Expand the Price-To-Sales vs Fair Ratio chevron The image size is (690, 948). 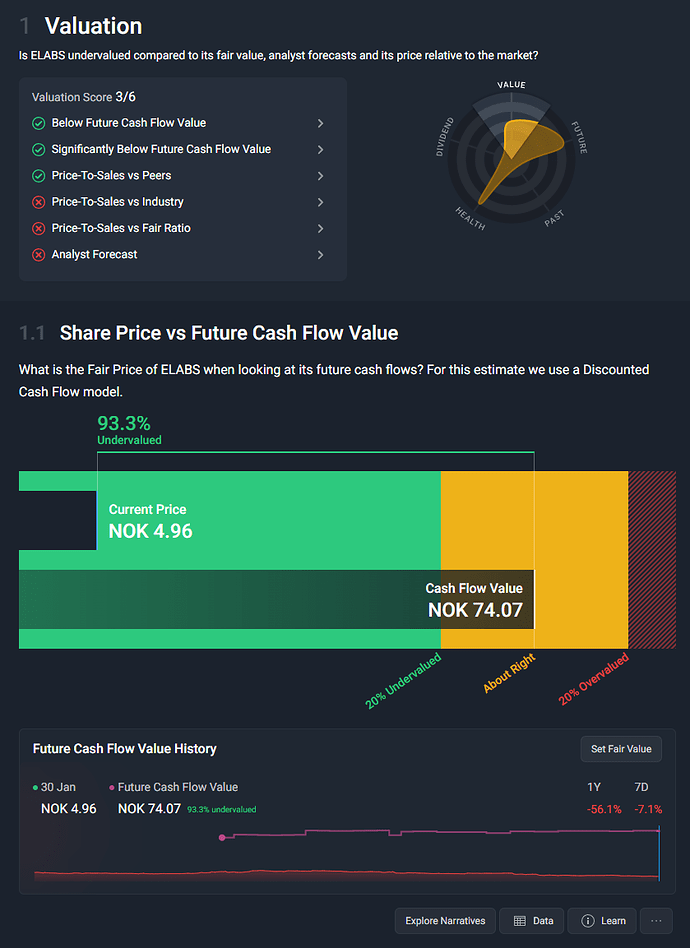pos(320,228)
